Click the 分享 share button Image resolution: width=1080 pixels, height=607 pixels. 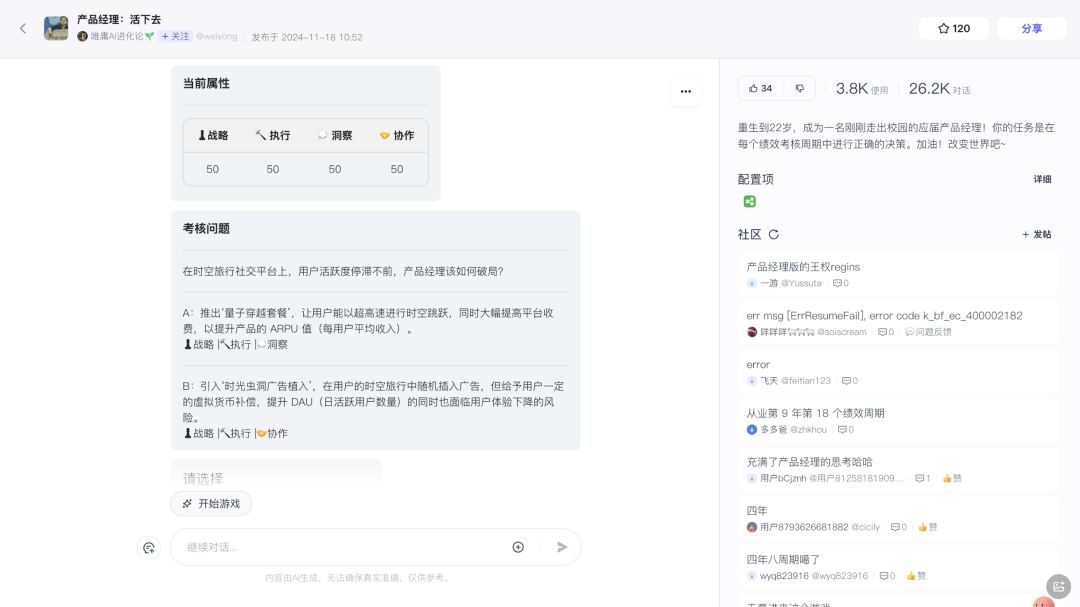pos(1031,28)
